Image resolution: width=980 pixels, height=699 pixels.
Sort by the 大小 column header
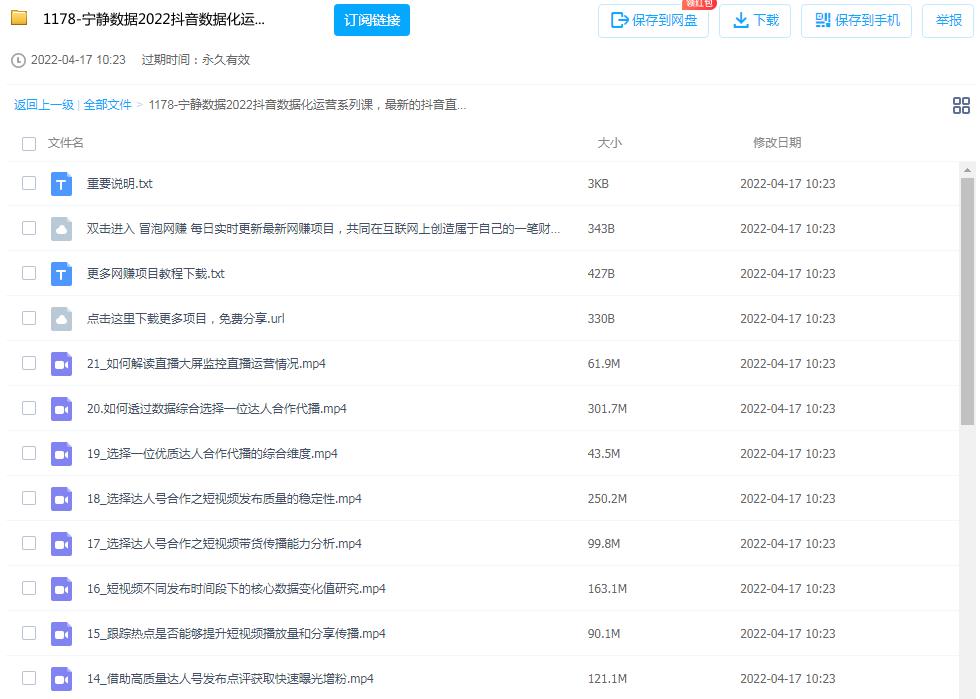(x=609, y=143)
